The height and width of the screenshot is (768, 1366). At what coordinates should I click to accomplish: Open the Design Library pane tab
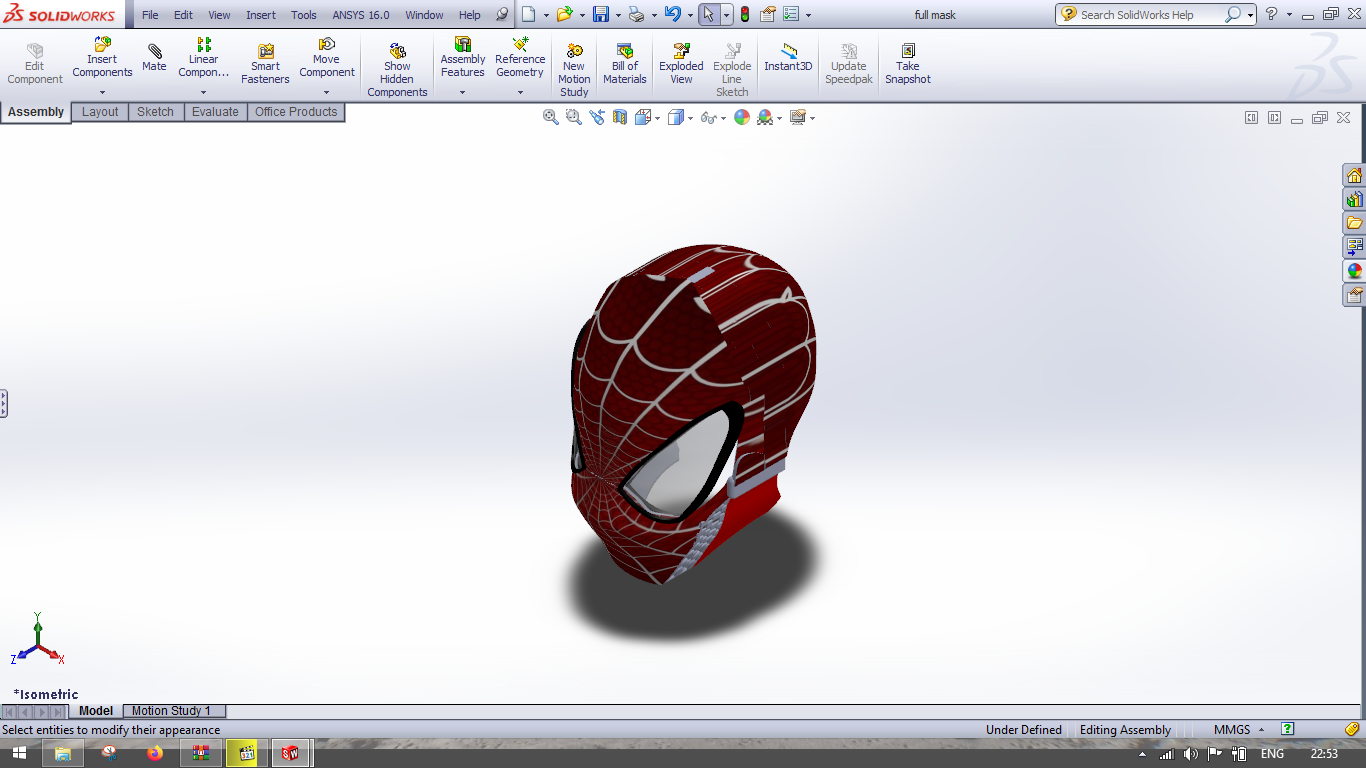tap(1354, 199)
